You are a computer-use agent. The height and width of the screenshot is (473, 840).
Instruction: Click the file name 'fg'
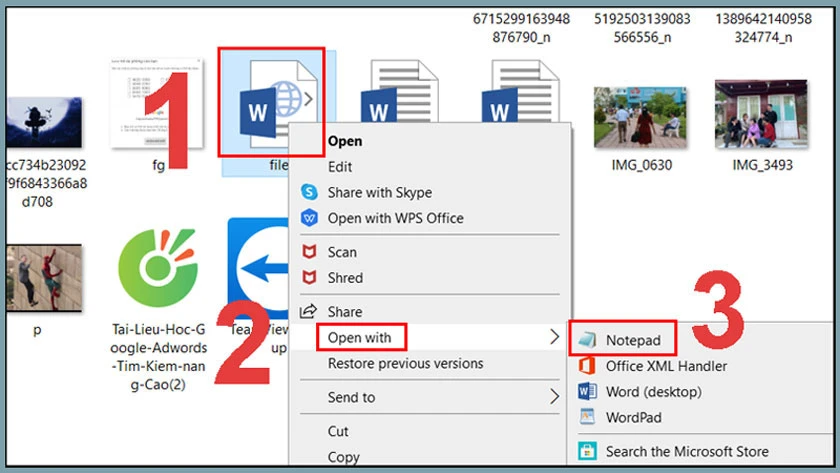pos(159,165)
